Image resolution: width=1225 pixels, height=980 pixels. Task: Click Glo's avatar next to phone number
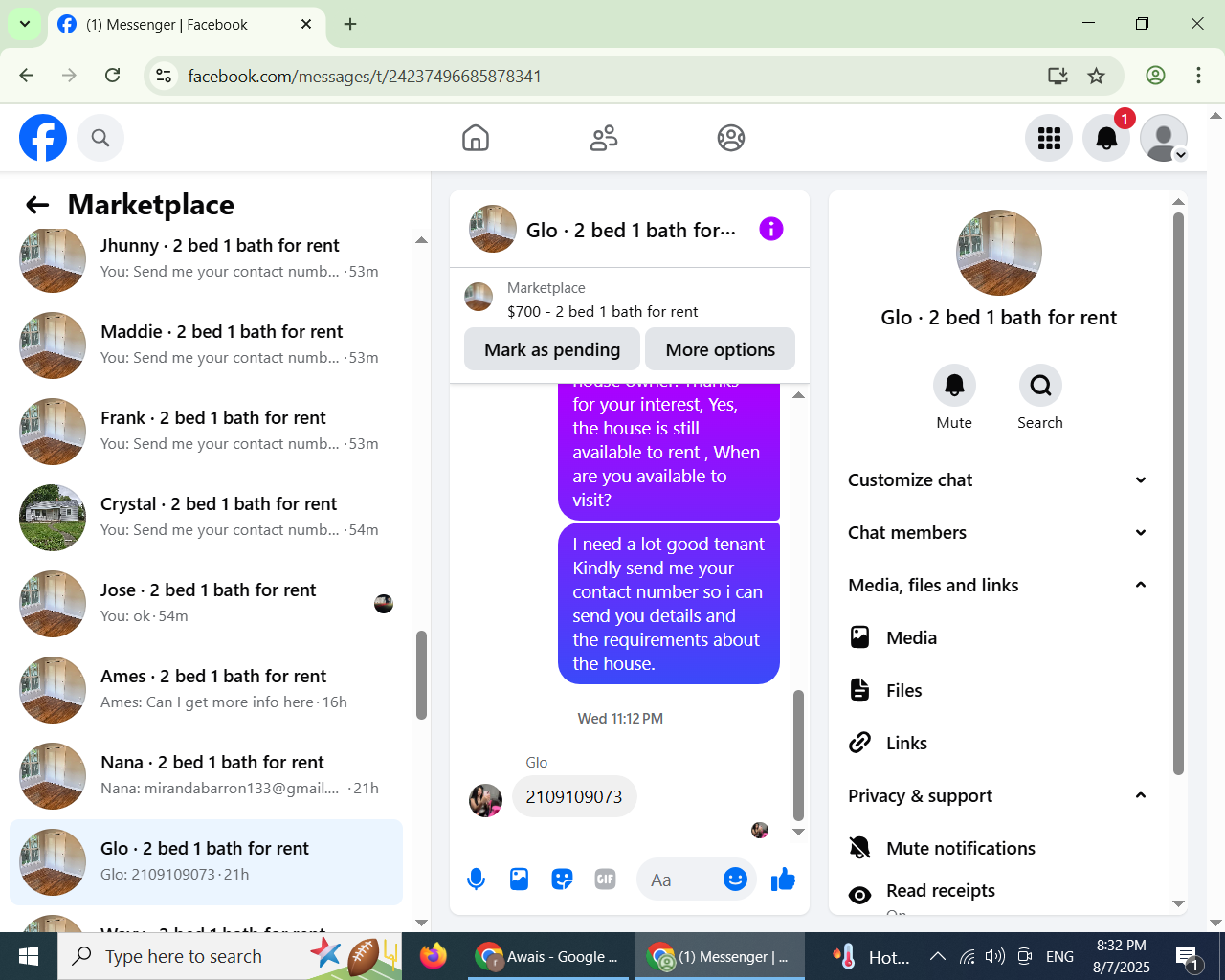coord(485,800)
